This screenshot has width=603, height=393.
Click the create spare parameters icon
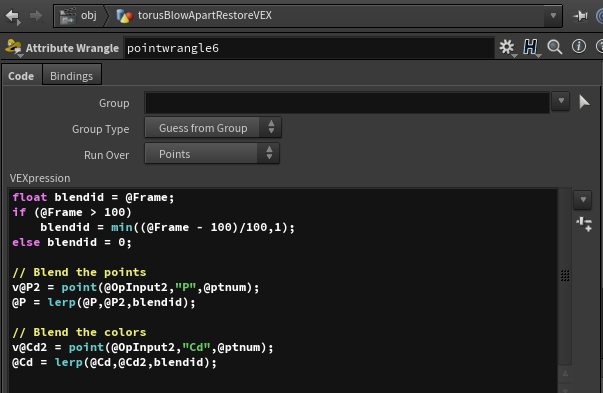(583, 224)
